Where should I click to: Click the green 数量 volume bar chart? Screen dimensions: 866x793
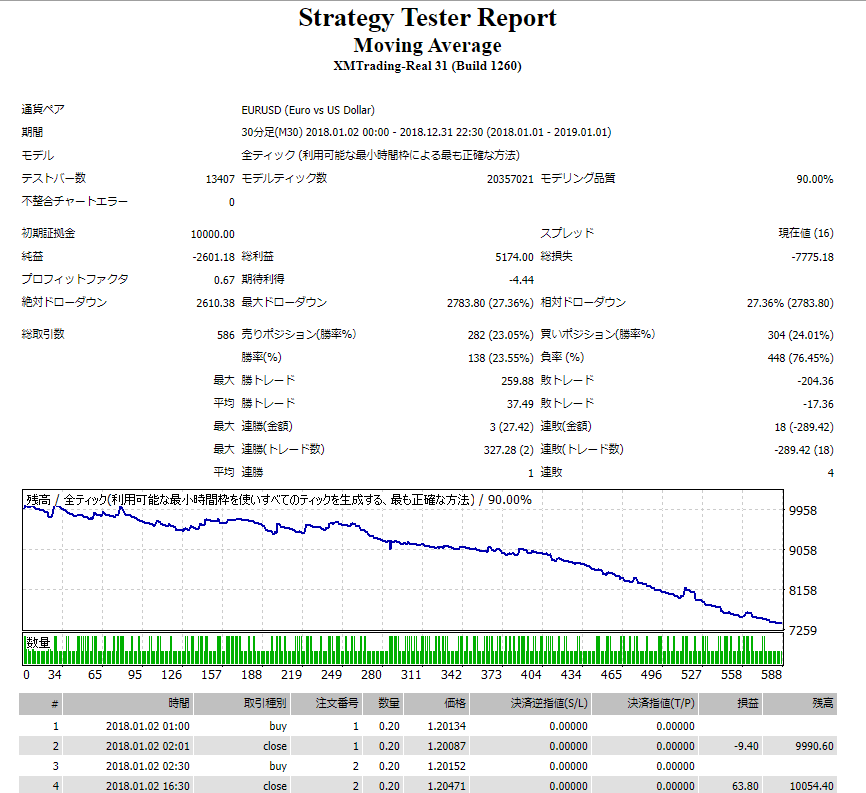pos(403,649)
